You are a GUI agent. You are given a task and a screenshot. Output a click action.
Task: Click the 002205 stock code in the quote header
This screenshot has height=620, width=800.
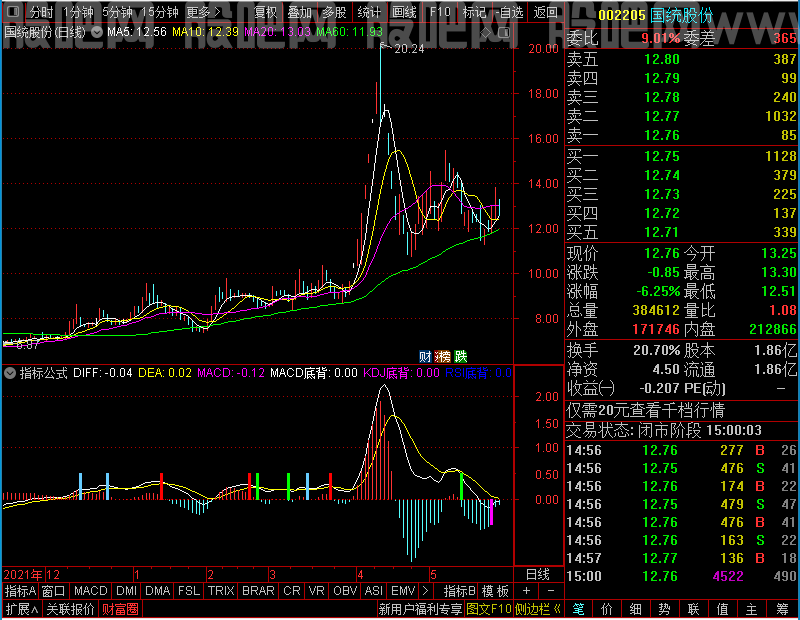[x=622, y=16]
